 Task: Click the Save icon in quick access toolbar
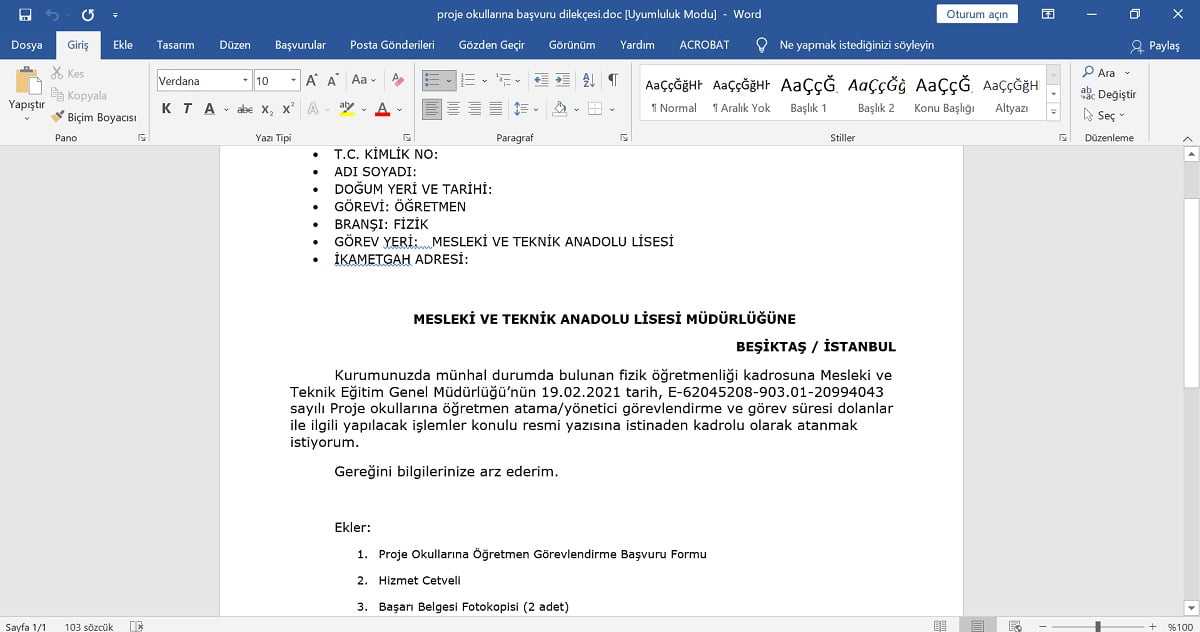pyautogui.click(x=25, y=15)
